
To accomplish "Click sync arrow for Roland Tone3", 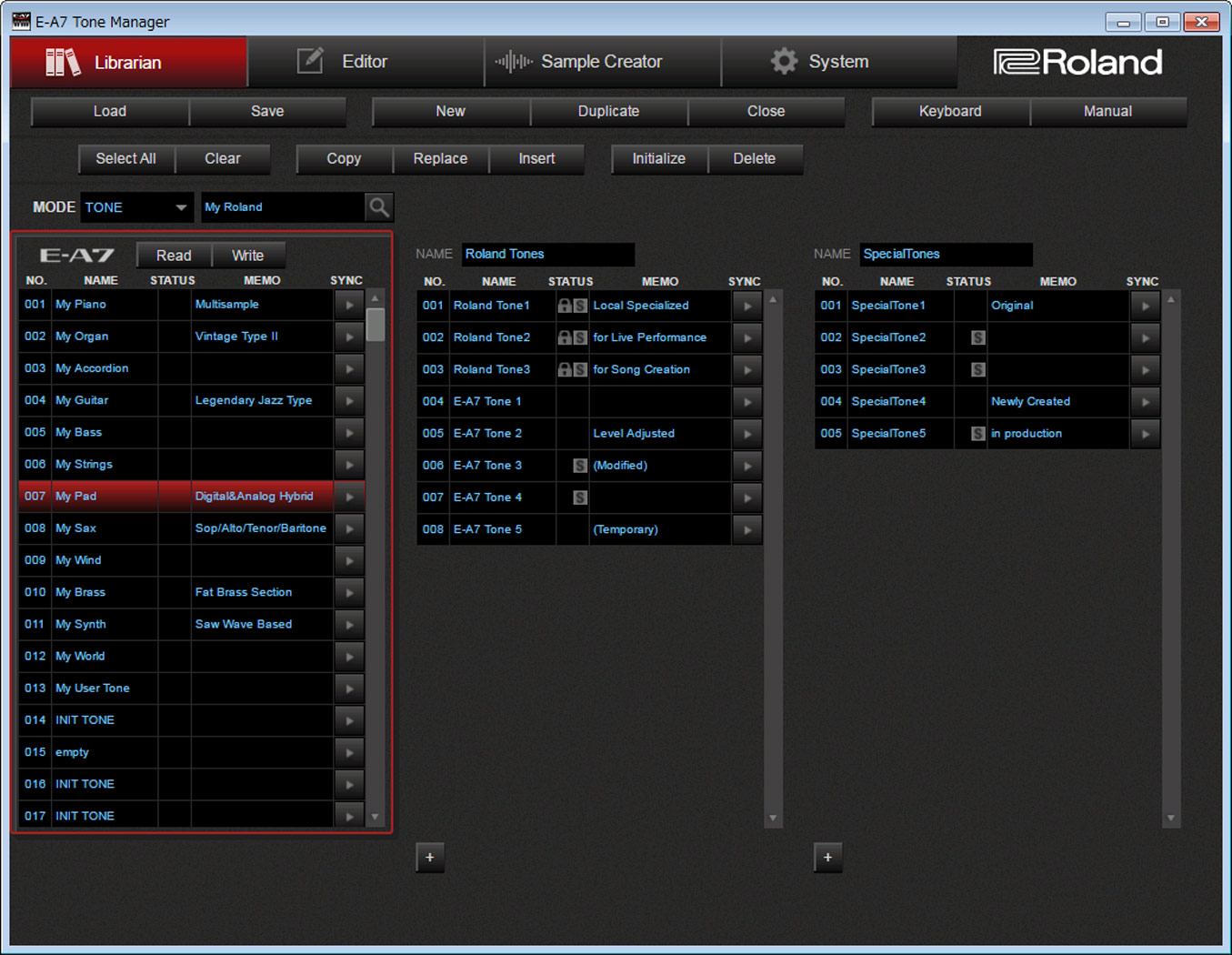I will coord(747,369).
